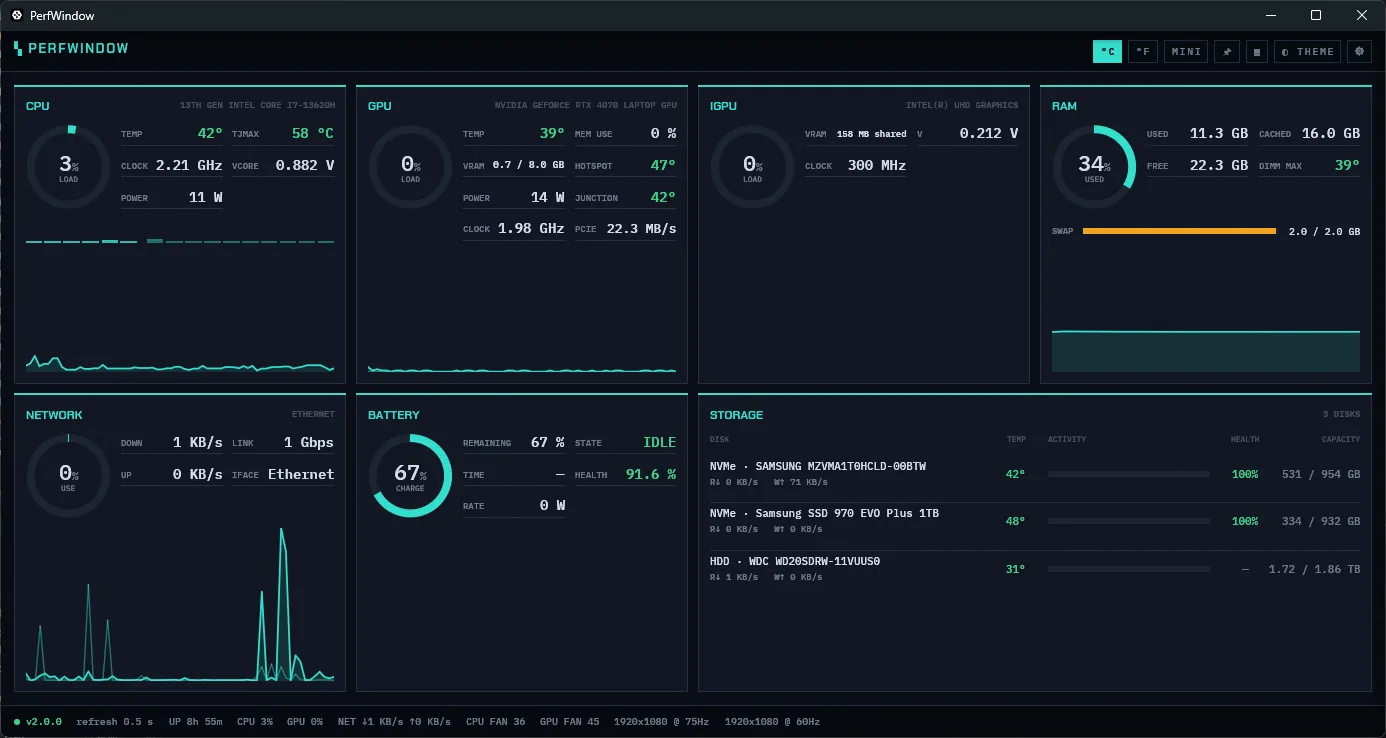Screen dimensions: 1386x738
Task: Click the refresh 0.5 s status entry
Action: click(x=115, y=722)
